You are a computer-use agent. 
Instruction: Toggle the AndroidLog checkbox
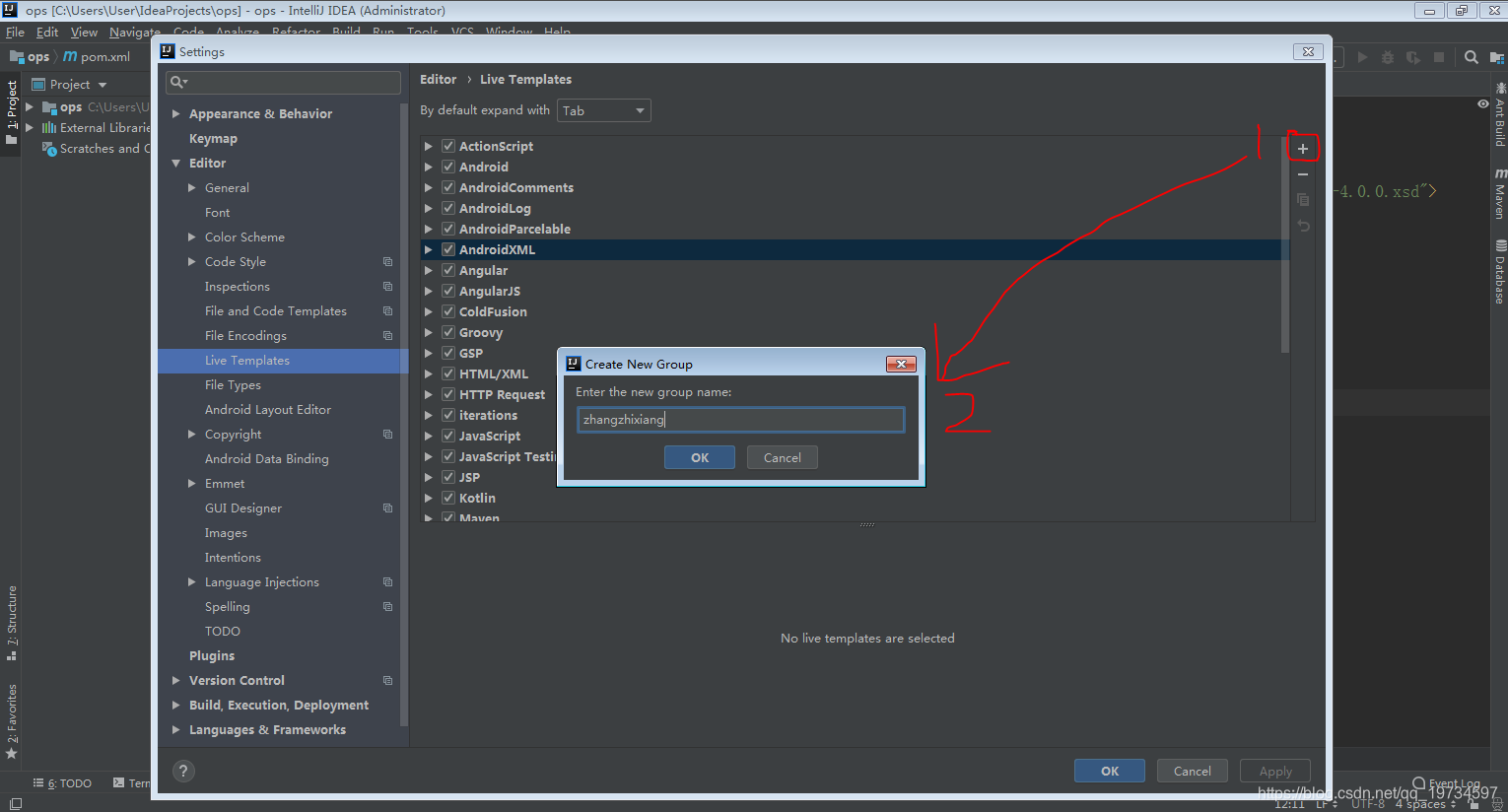pos(448,208)
